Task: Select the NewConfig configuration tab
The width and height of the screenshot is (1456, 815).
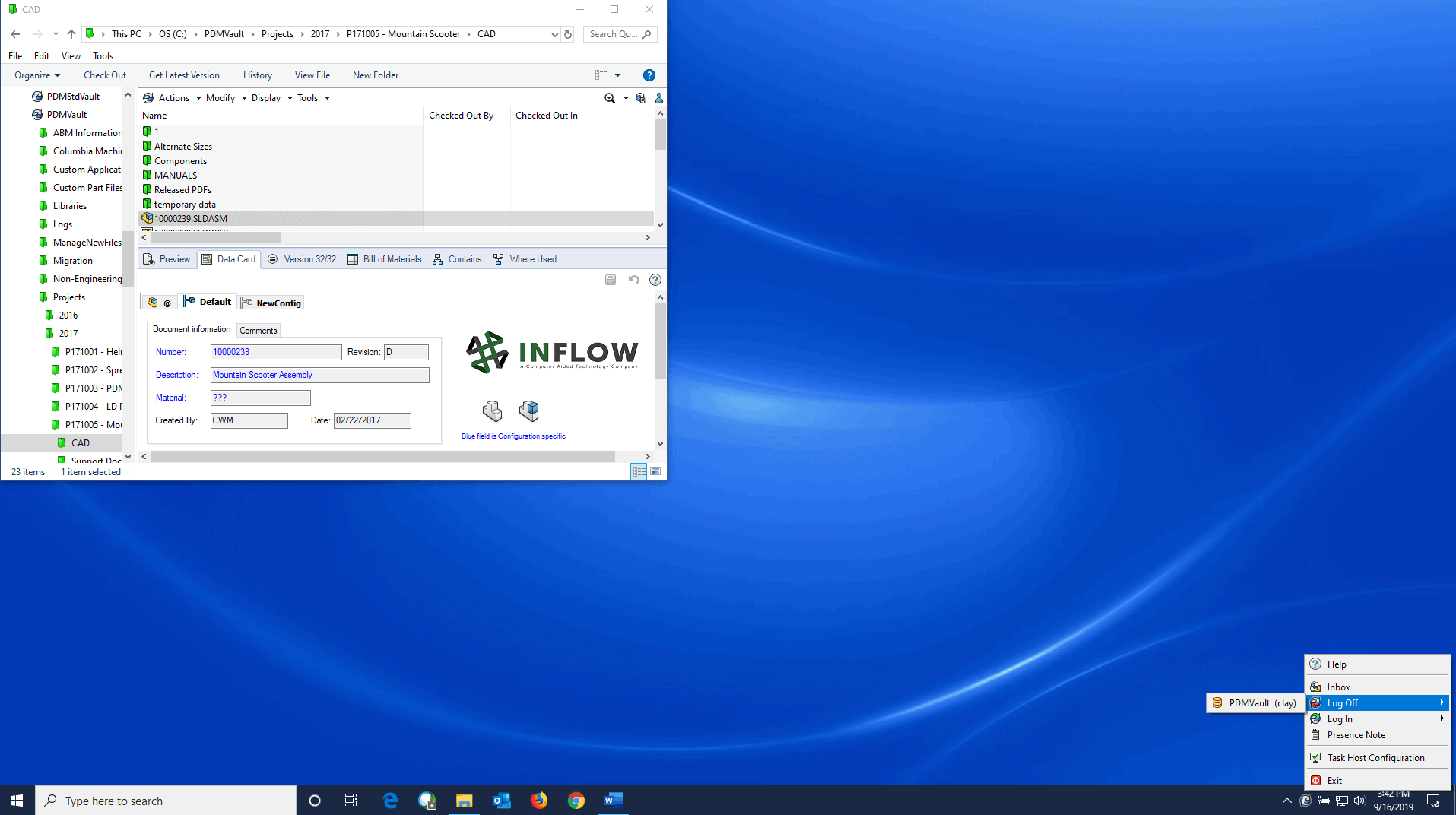Action: point(271,303)
